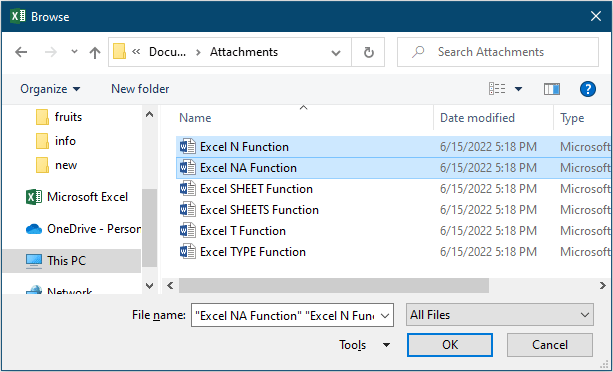Image resolution: width=613 pixels, height=372 pixels.
Task: Go up one folder level
Action: pos(95,52)
